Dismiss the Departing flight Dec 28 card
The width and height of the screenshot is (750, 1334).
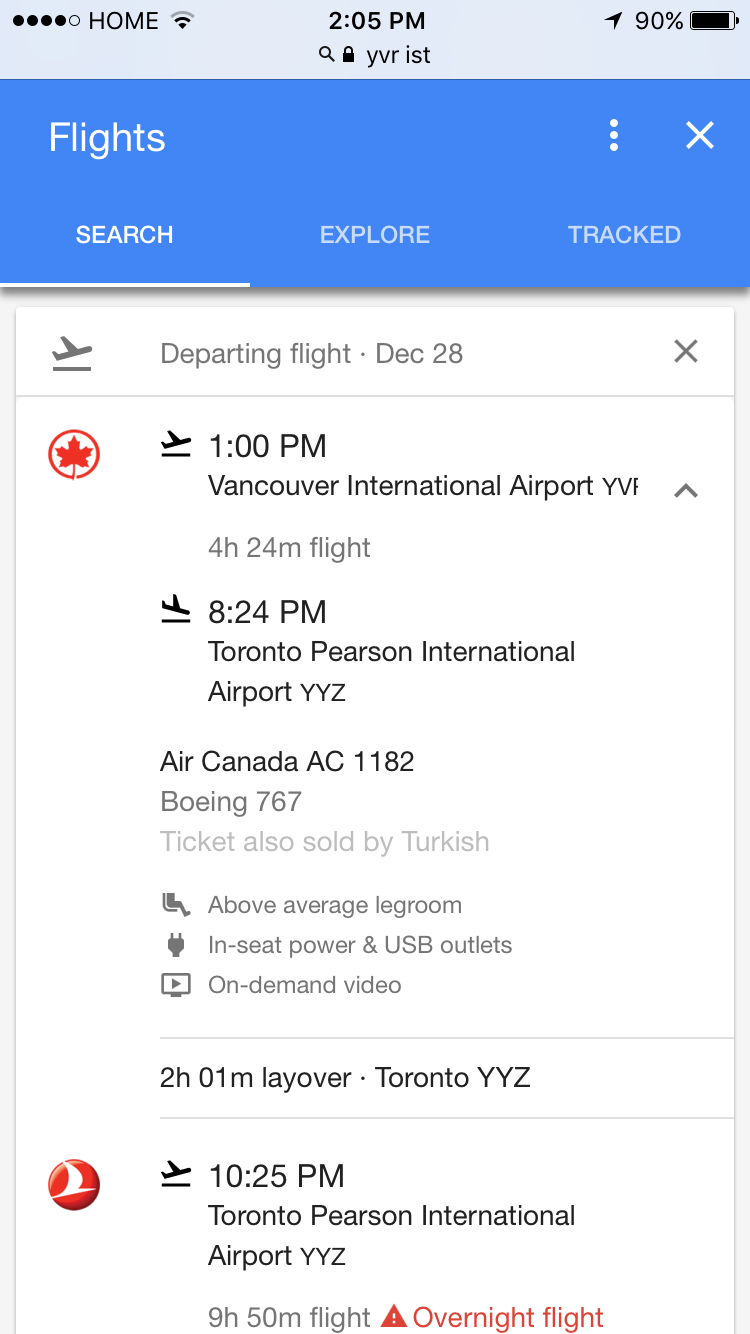pos(686,352)
